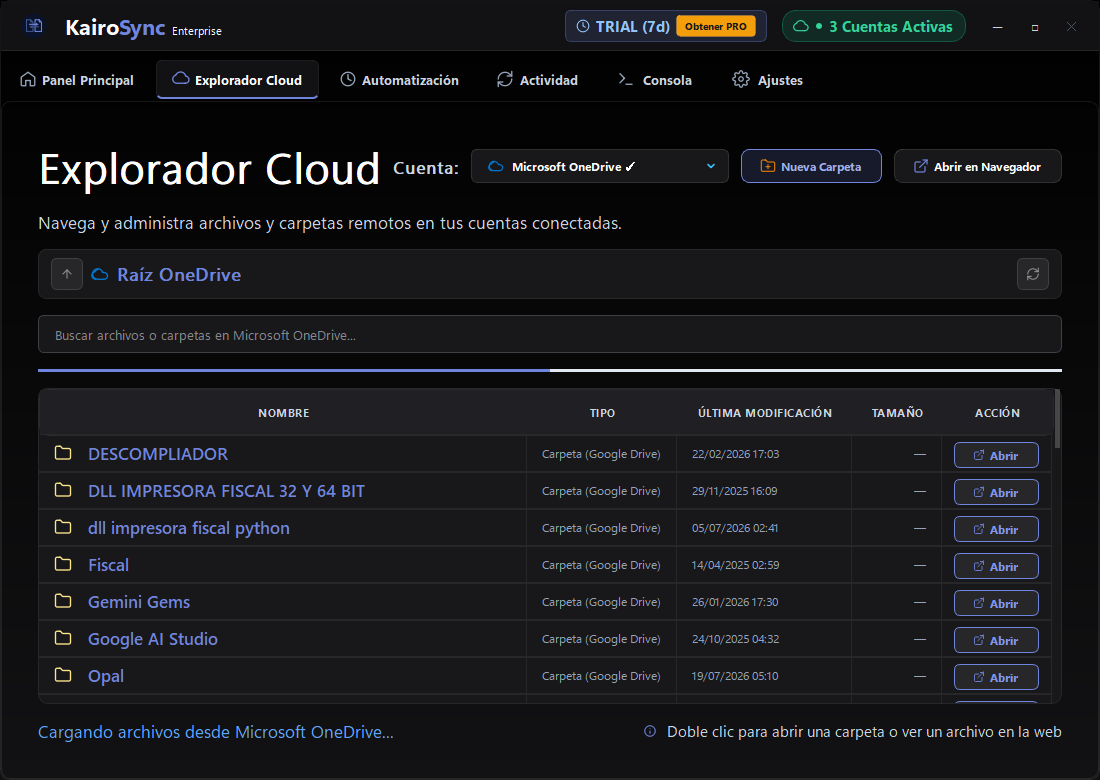Open the Fiscal folder name
The width and height of the screenshot is (1100, 780).
(108, 565)
